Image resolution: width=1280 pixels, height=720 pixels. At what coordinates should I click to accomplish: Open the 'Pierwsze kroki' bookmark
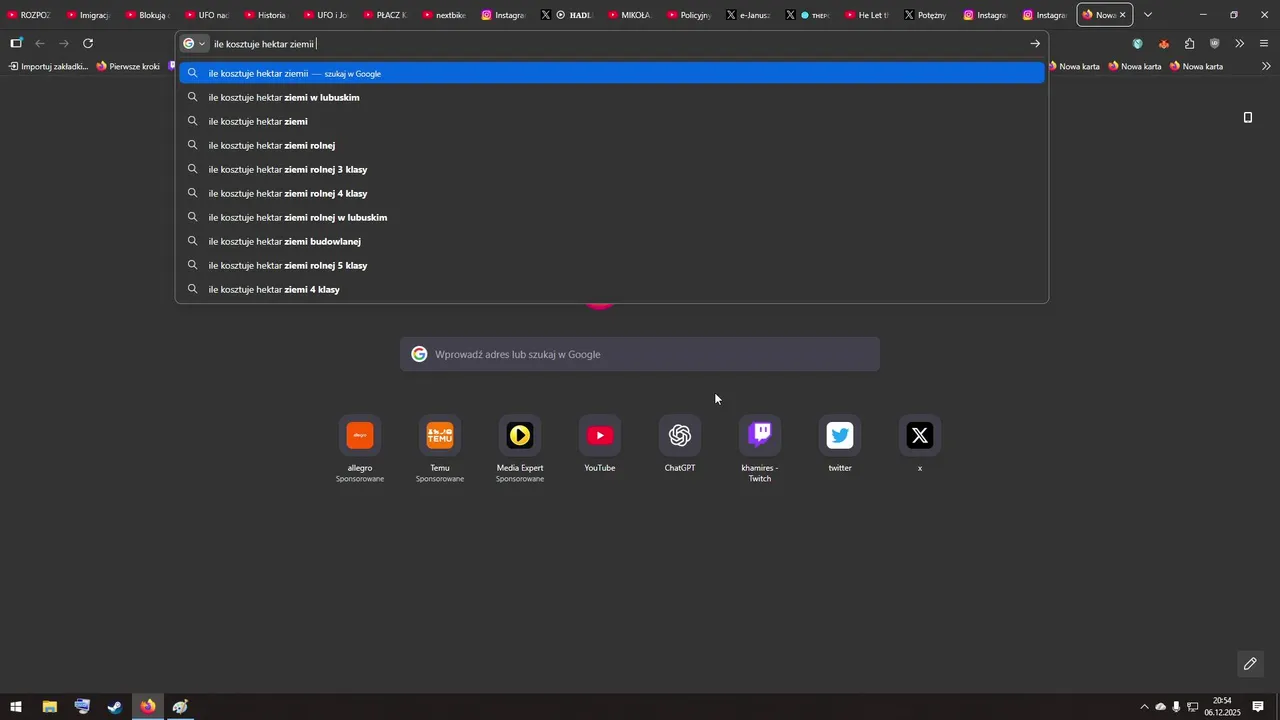pos(128,66)
